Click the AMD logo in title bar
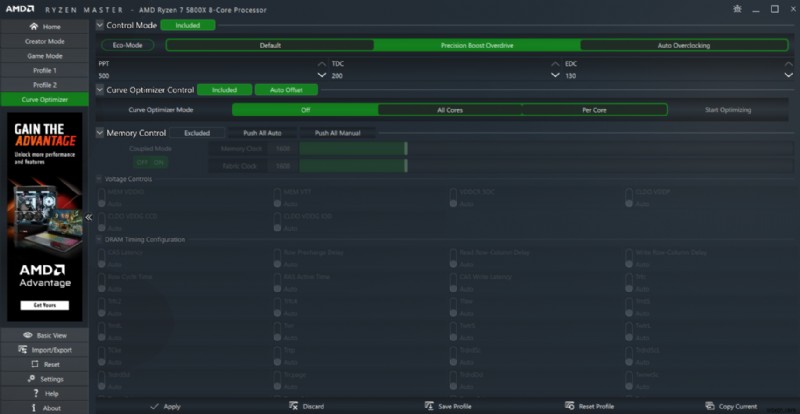The image size is (800, 414). [x=20, y=9]
